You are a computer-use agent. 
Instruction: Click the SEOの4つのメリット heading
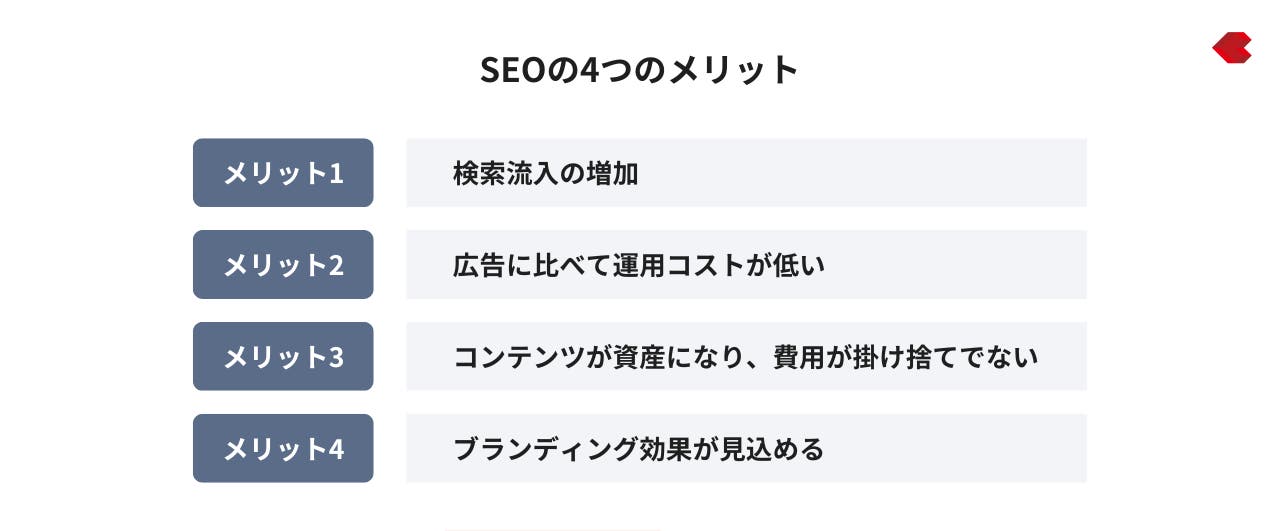[x=640, y=70]
